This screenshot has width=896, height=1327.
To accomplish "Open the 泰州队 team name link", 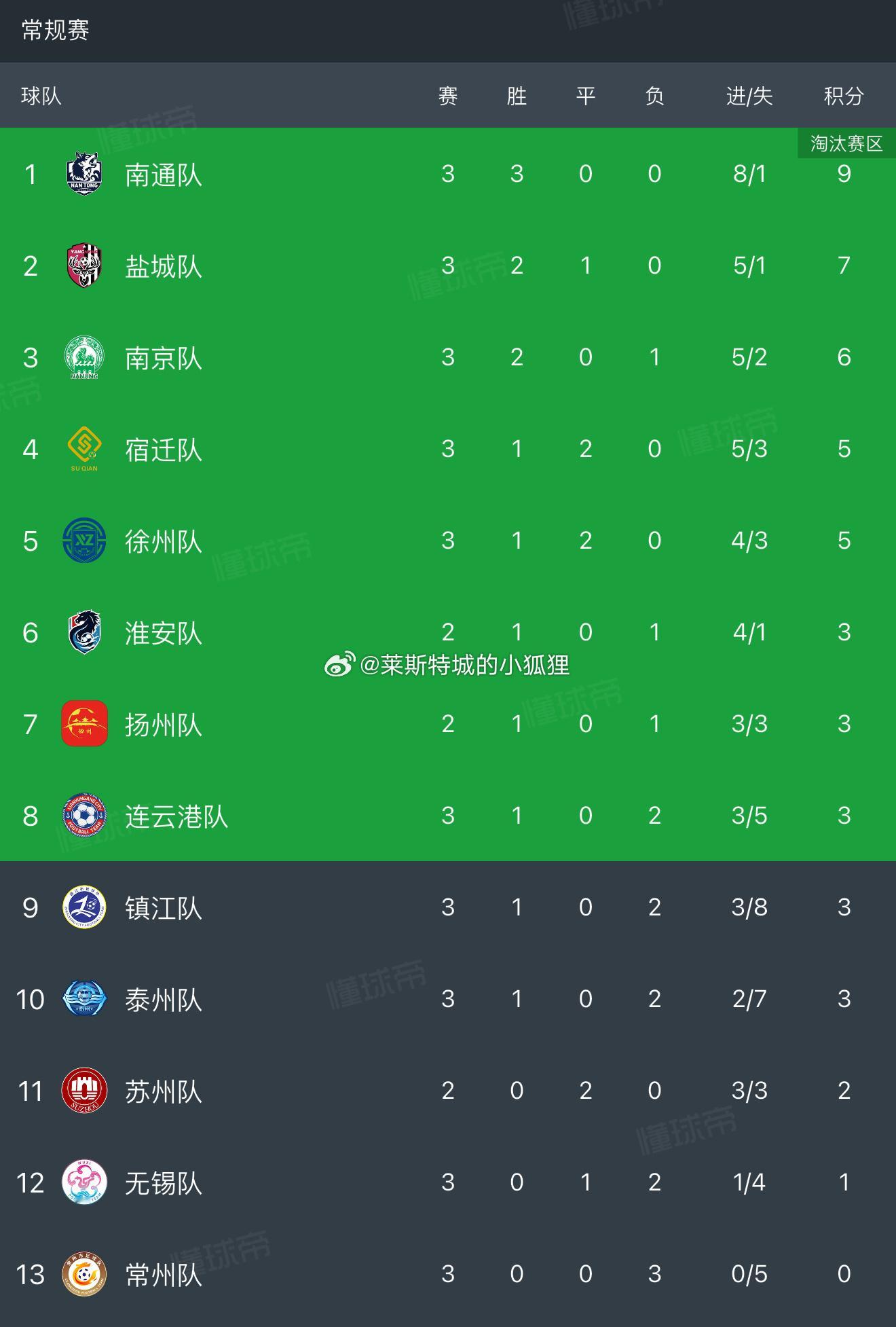I will [164, 1000].
